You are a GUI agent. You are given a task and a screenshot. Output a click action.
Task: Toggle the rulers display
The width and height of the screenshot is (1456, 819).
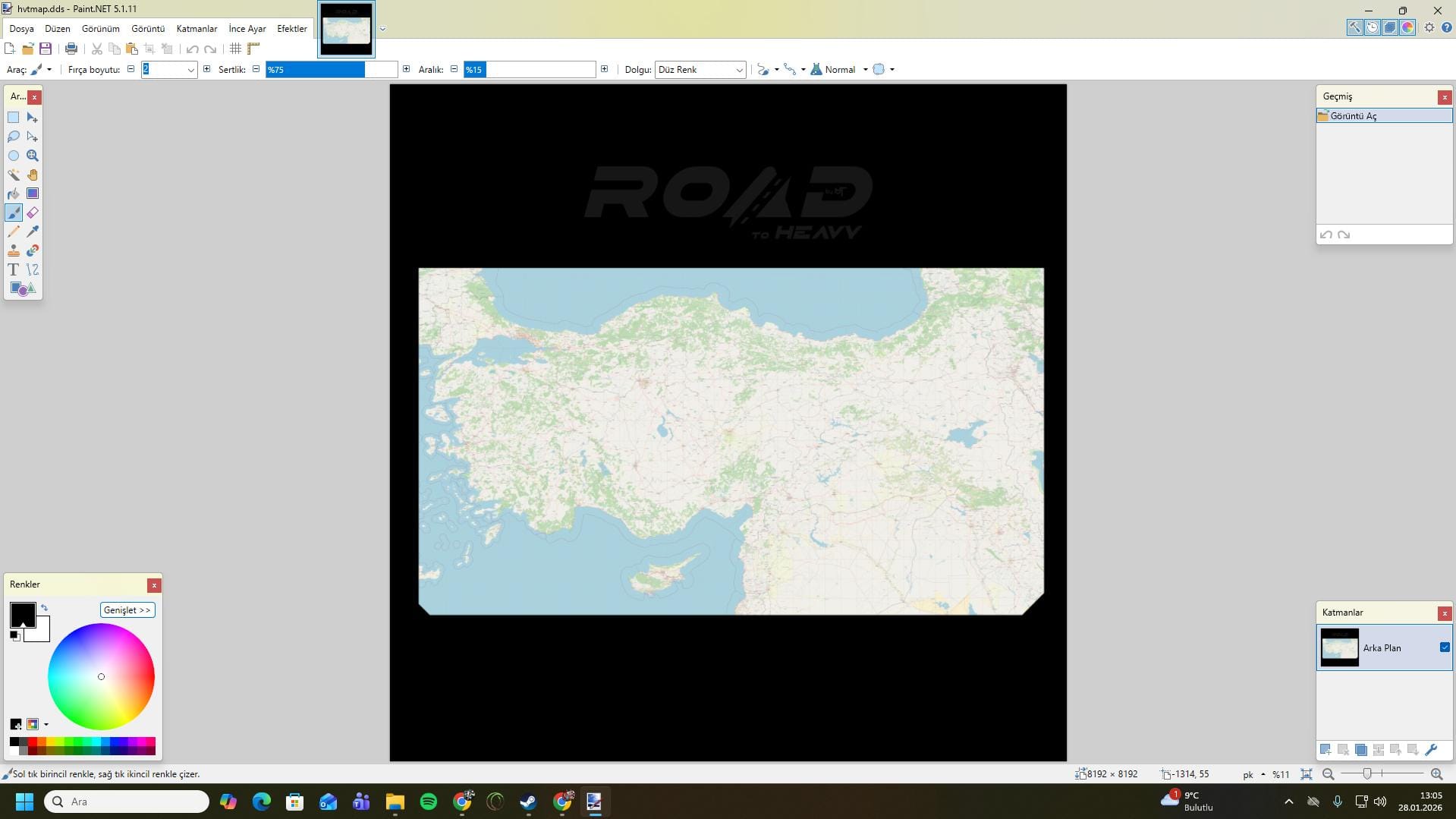253,49
